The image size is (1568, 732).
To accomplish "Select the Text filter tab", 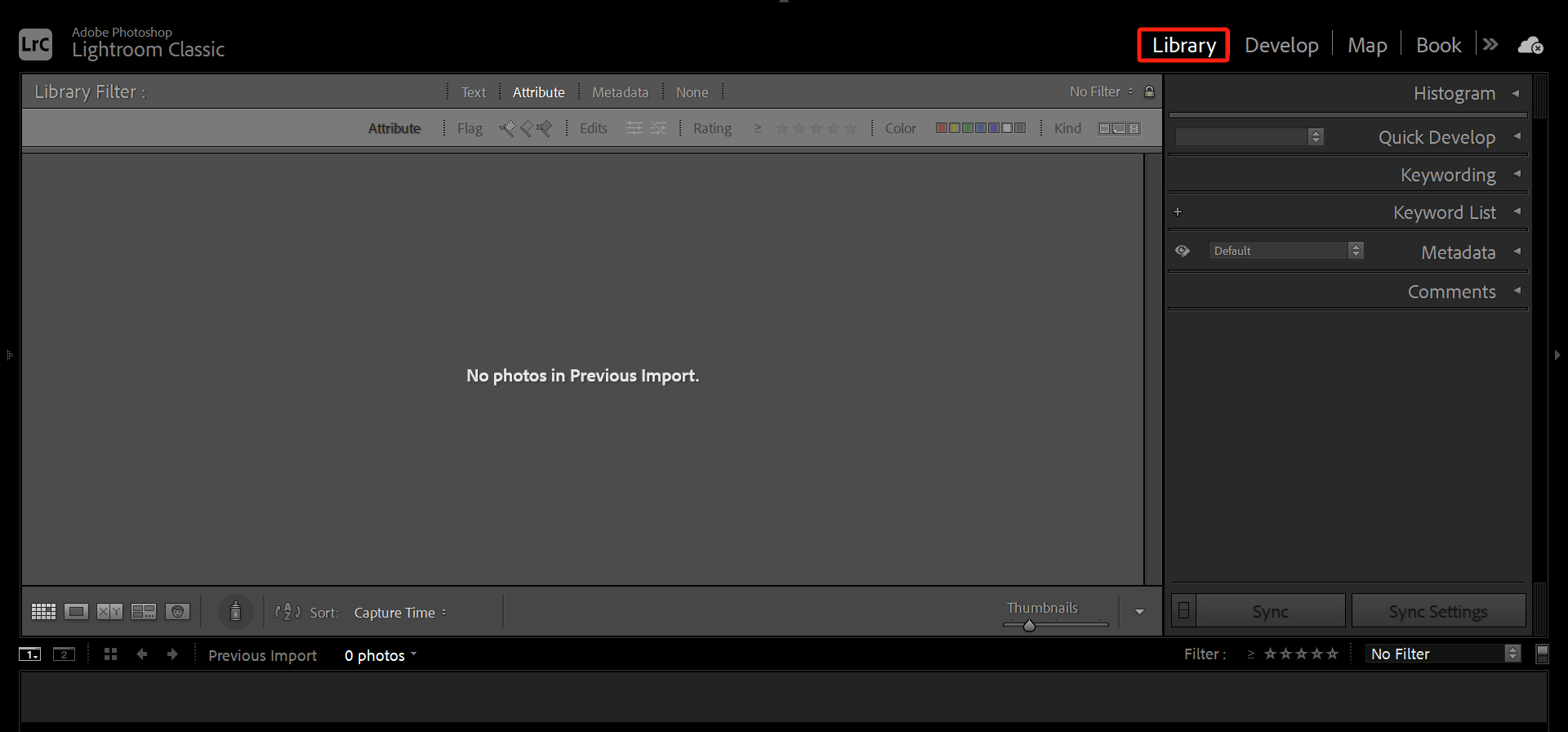I will coord(474,92).
